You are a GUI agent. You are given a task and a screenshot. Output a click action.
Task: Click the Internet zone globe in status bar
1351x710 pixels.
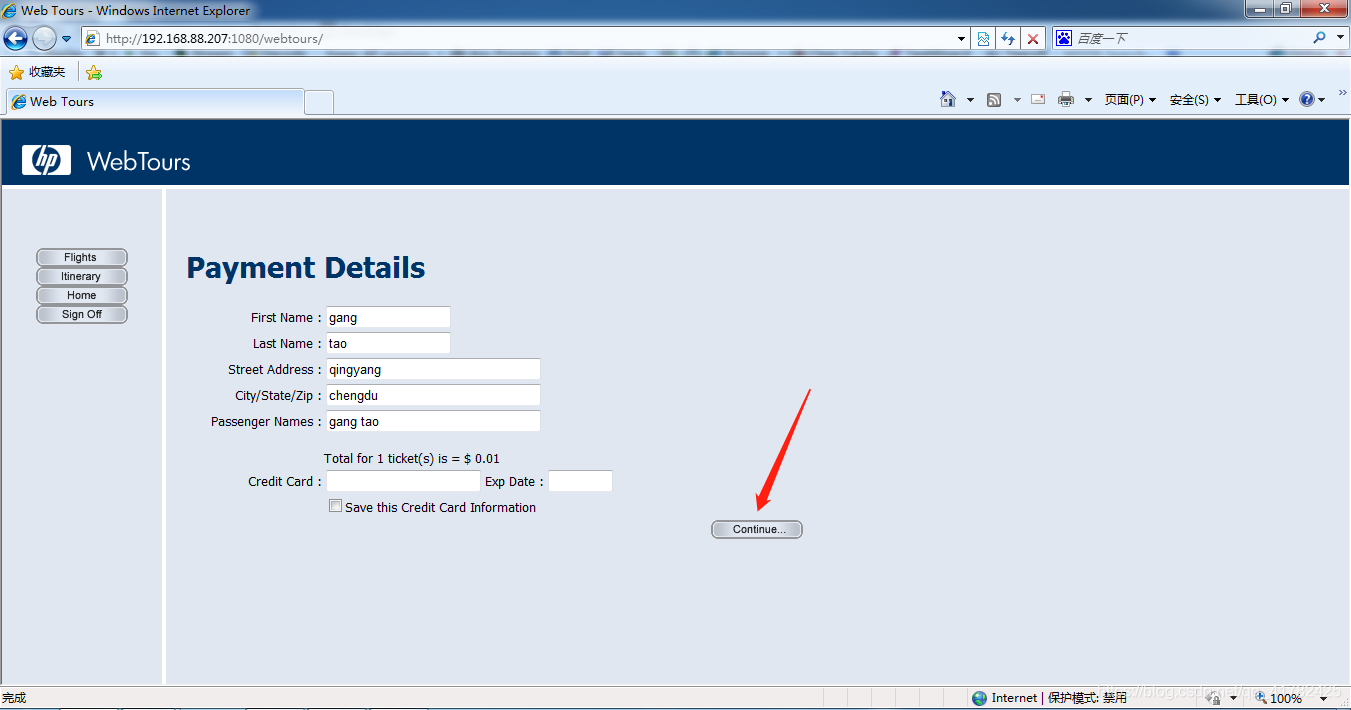pos(980,698)
